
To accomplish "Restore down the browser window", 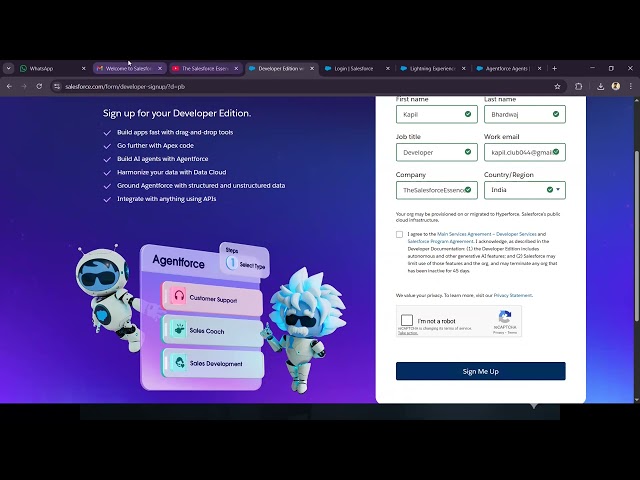I will tap(611, 68).
